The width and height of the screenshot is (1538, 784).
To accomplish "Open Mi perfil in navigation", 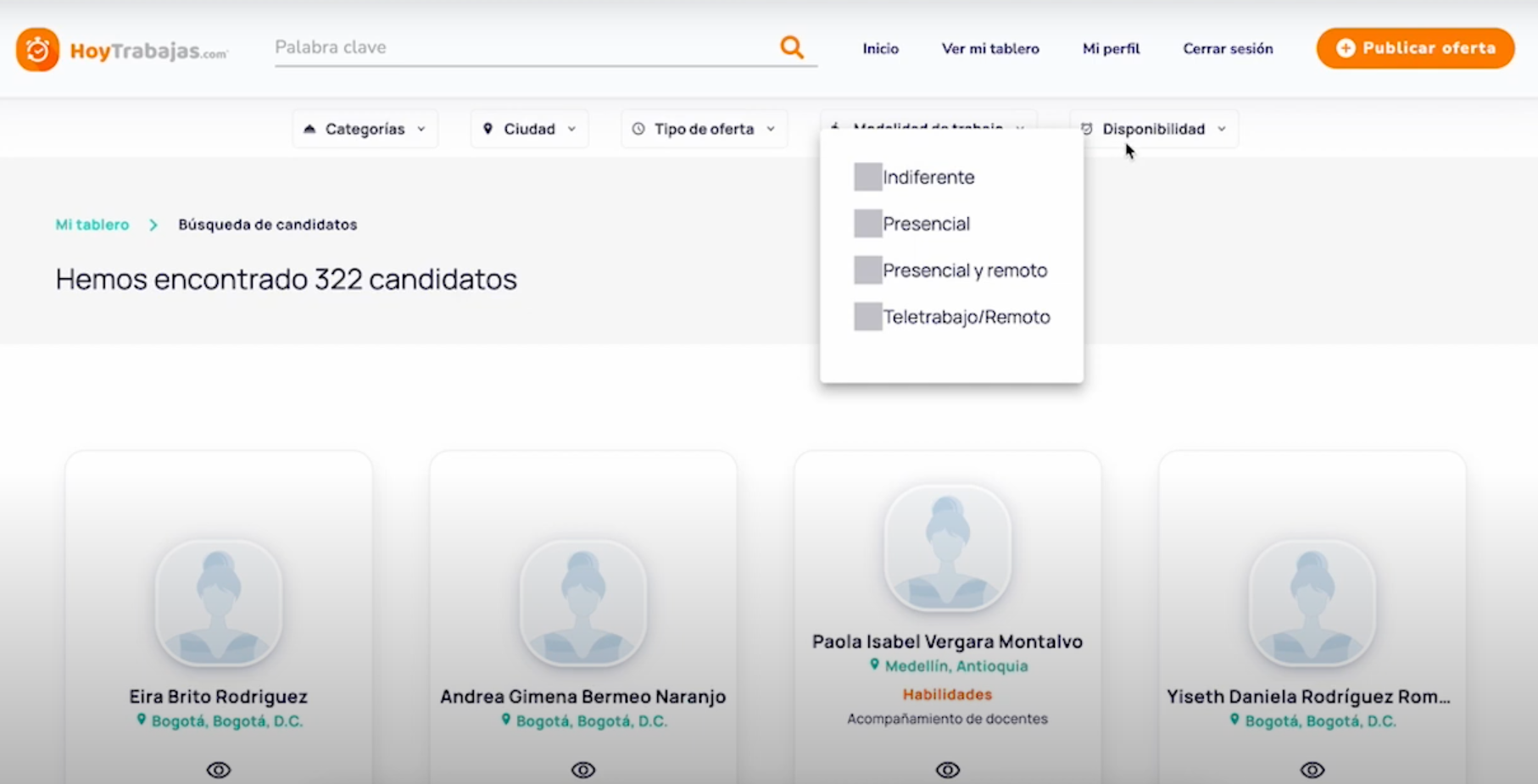I will pyautogui.click(x=1111, y=48).
